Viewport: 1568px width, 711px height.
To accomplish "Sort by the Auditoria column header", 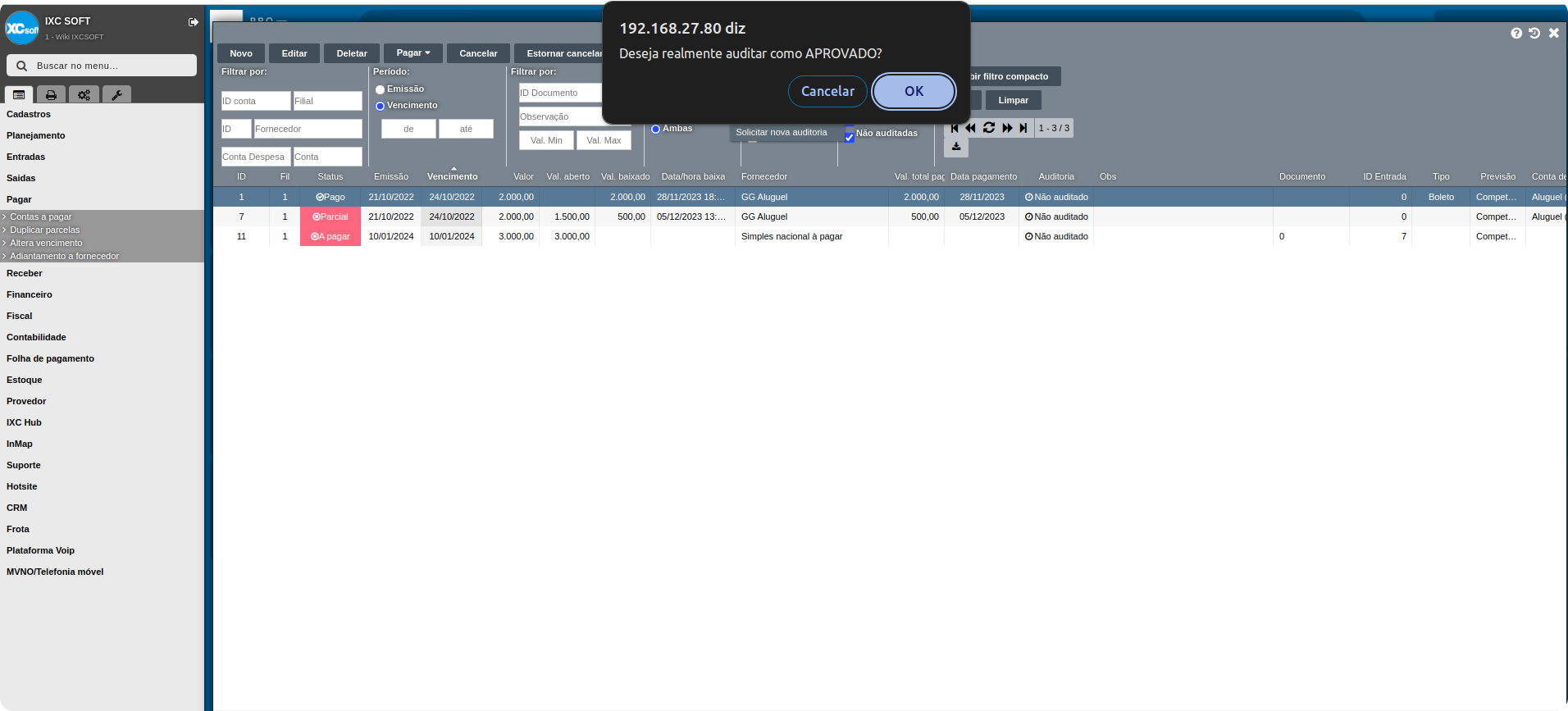I will point(1056,176).
